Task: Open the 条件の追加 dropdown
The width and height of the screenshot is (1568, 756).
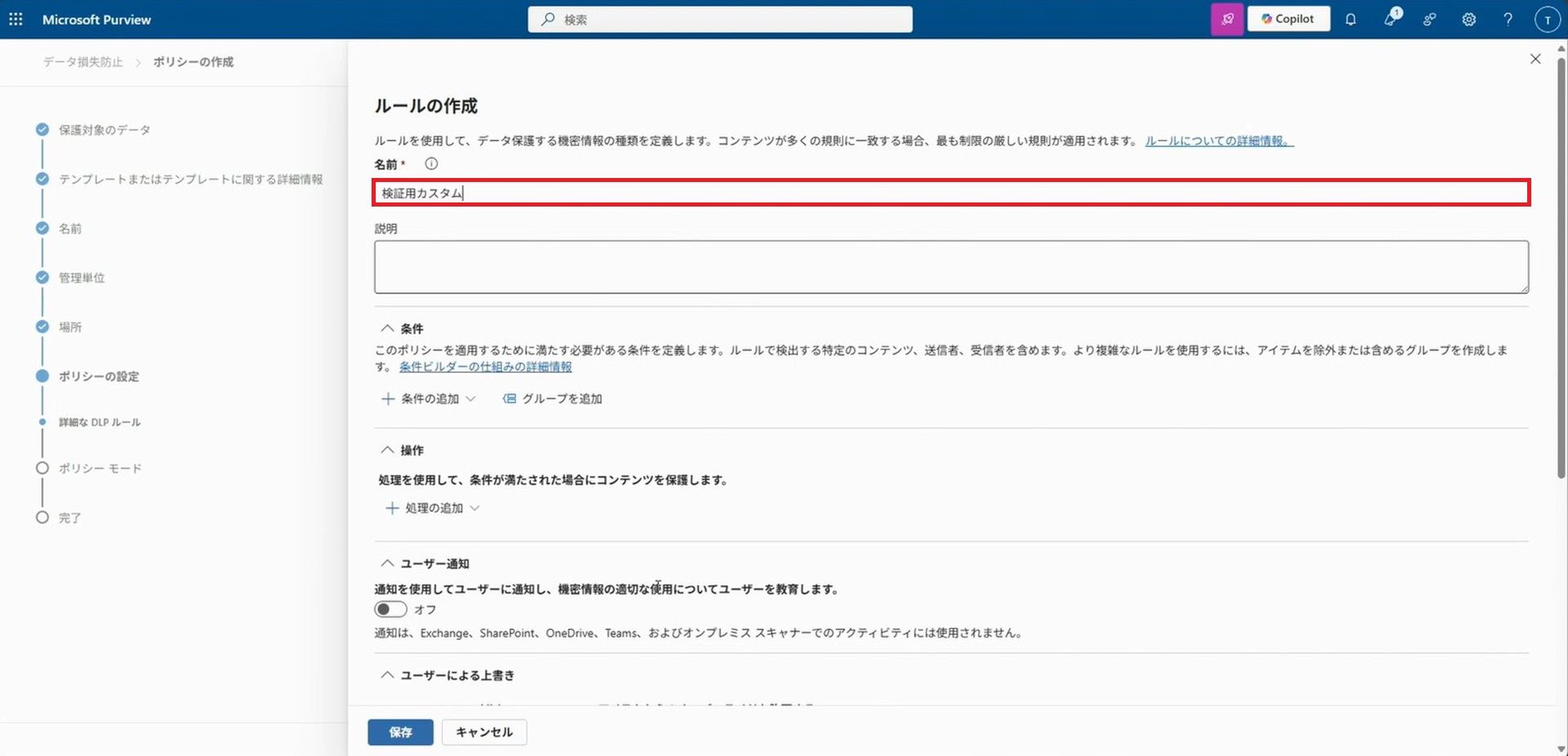Action: [429, 398]
